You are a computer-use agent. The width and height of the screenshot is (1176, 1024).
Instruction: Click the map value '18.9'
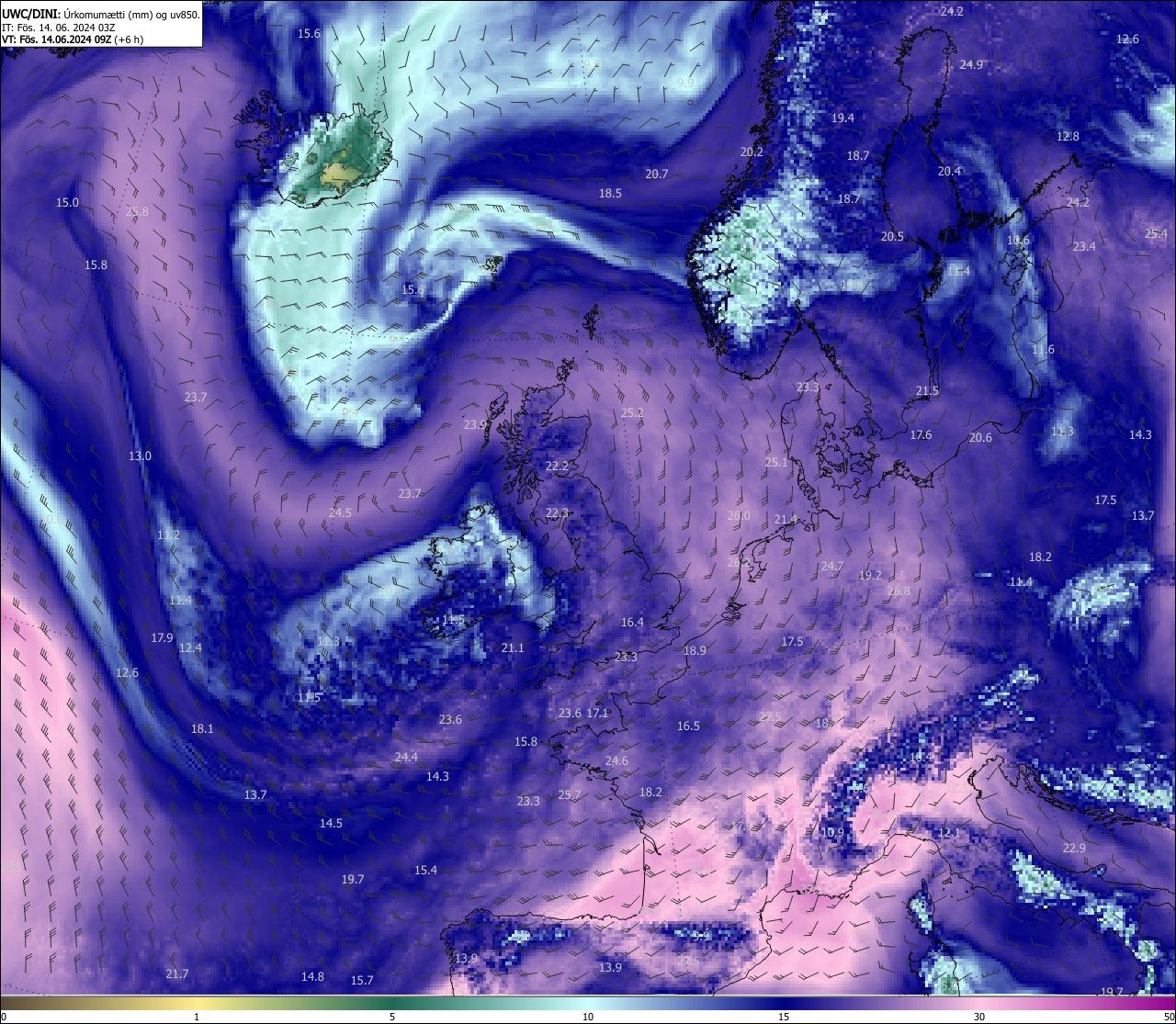pyautogui.click(x=695, y=650)
